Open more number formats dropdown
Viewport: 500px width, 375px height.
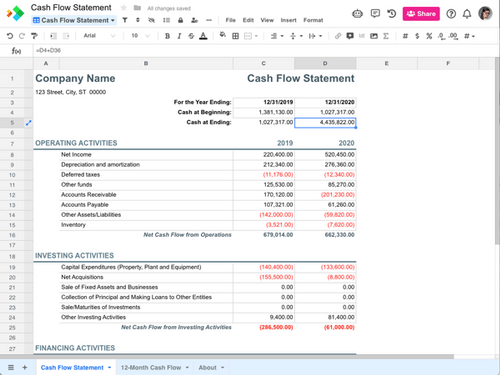pos(469,36)
